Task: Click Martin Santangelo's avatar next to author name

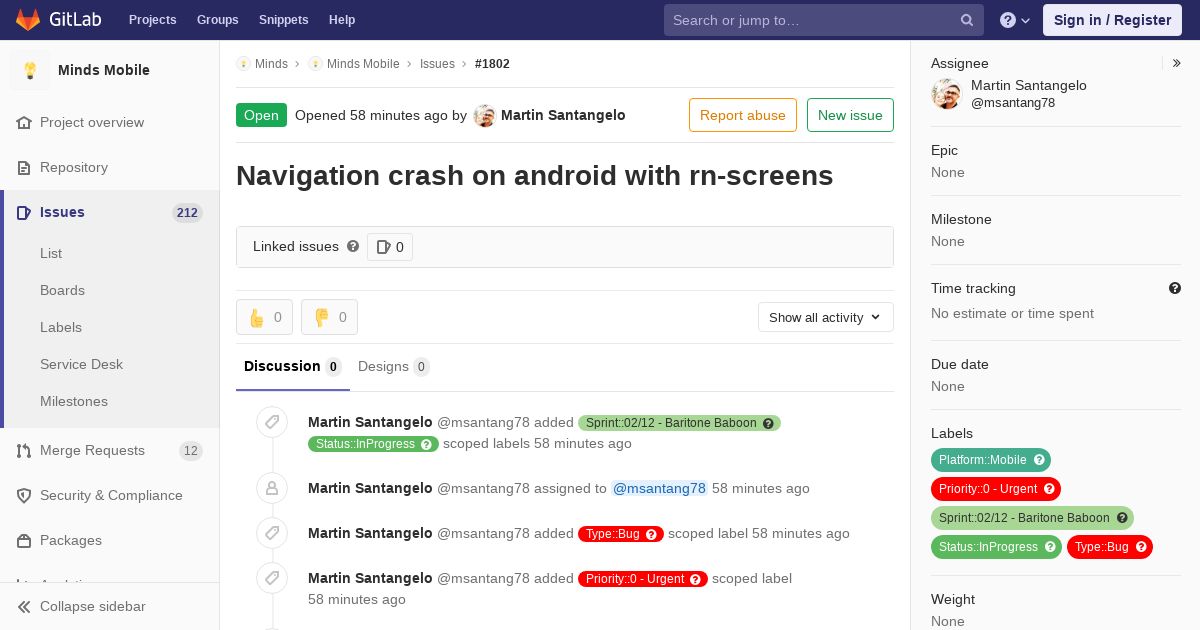Action: pyautogui.click(x=484, y=115)
